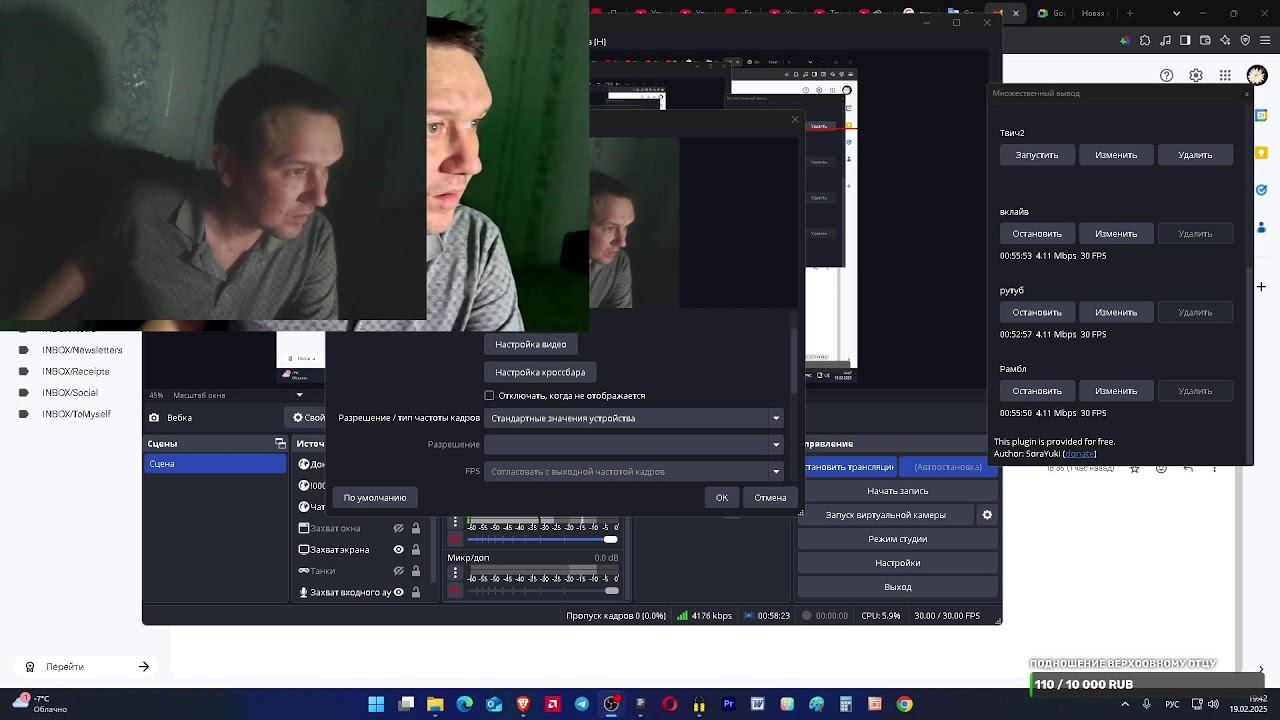Hide the Захват входного ау source
The height and width of the screenshot is (720, 1280).
[x=398, y=592]
